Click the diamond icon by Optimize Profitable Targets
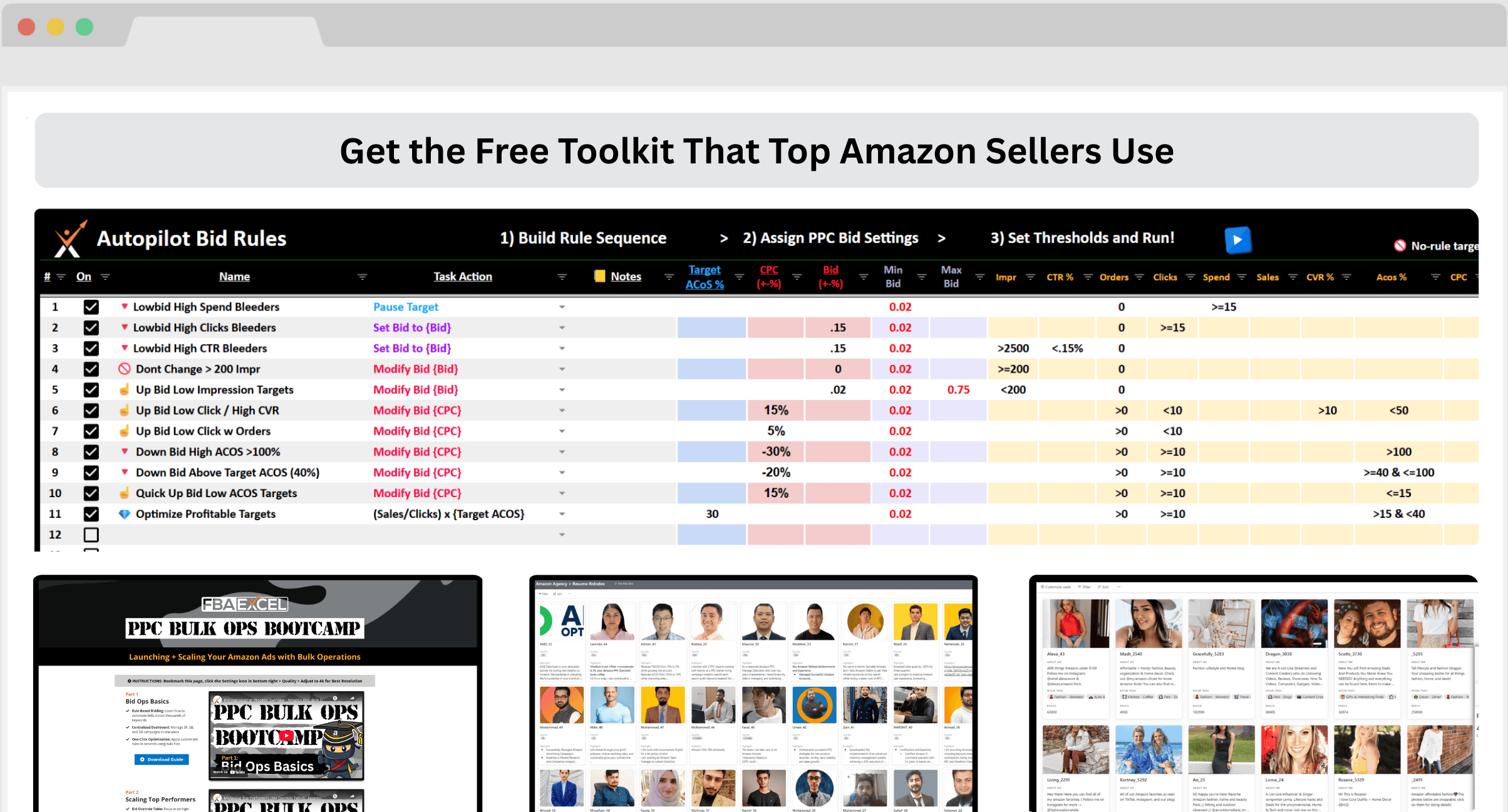Image resolution: width=1508 pixels, height=812 pixels. (x=124, y=514)
